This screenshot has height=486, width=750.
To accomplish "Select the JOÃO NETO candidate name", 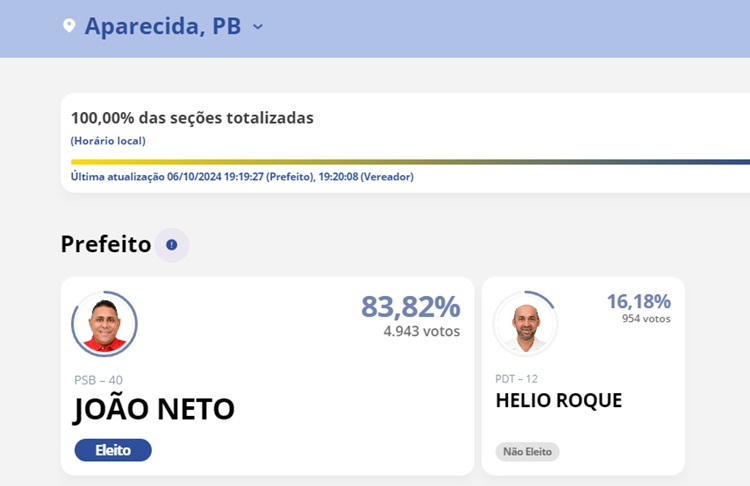I will pyautogui.click(x=154, y=409).
